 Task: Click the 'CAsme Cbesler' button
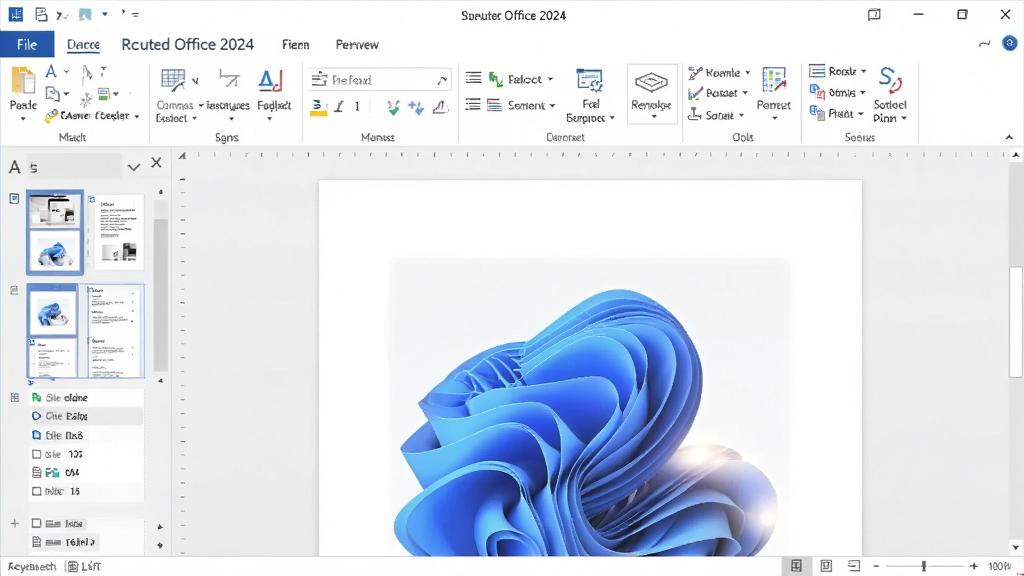[94, 116]
